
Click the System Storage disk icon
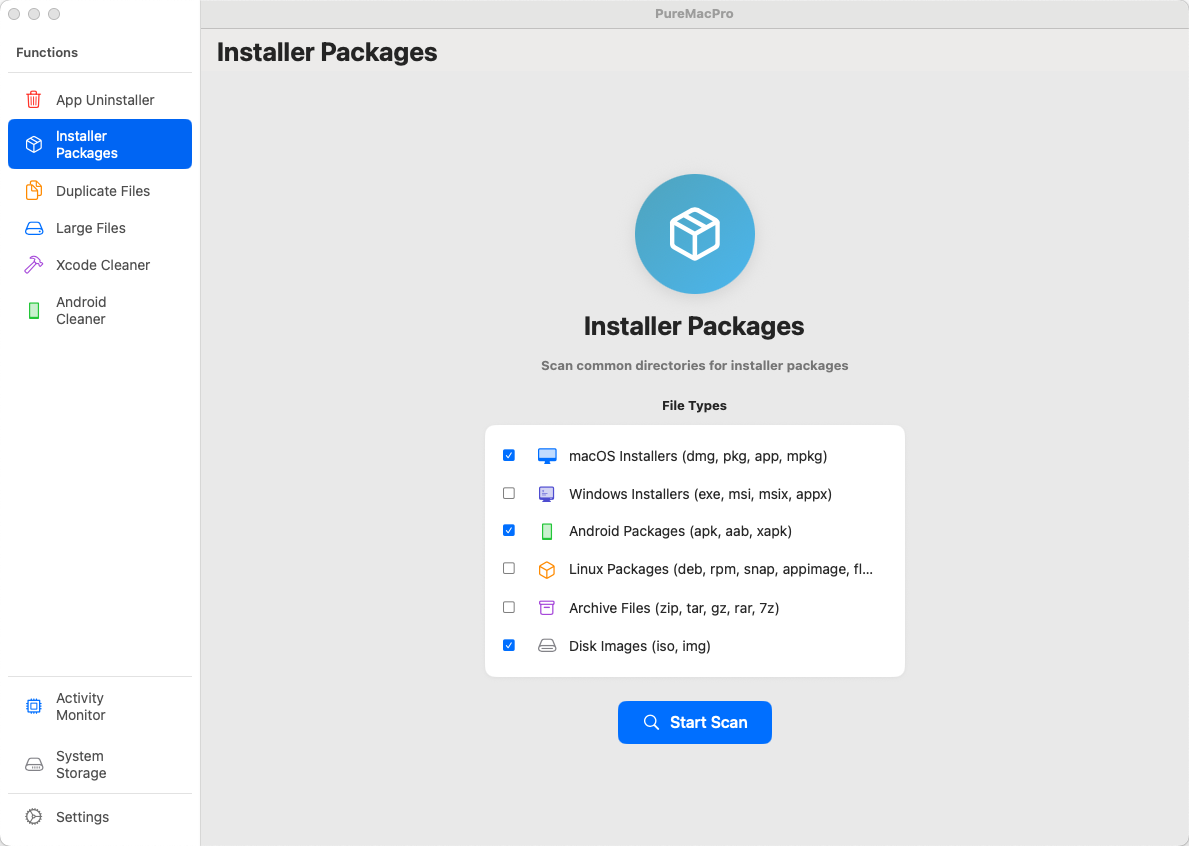coord(34,765)
